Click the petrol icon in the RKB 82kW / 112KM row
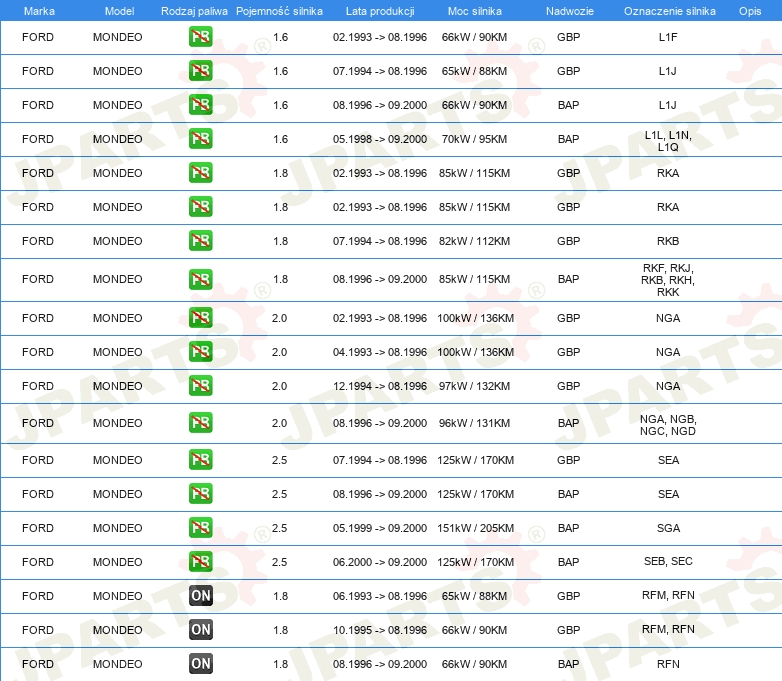 click(x=200, y=240)
